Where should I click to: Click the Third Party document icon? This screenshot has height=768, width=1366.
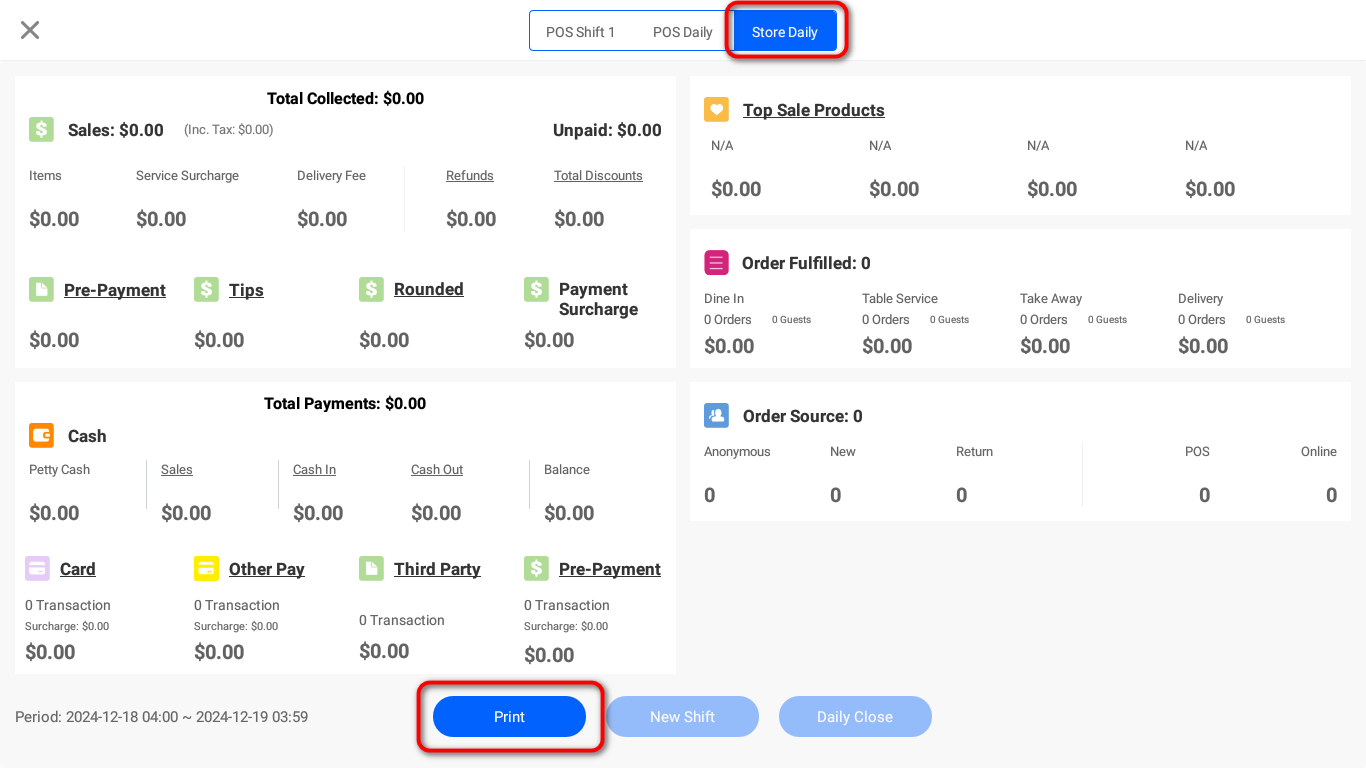371,569
